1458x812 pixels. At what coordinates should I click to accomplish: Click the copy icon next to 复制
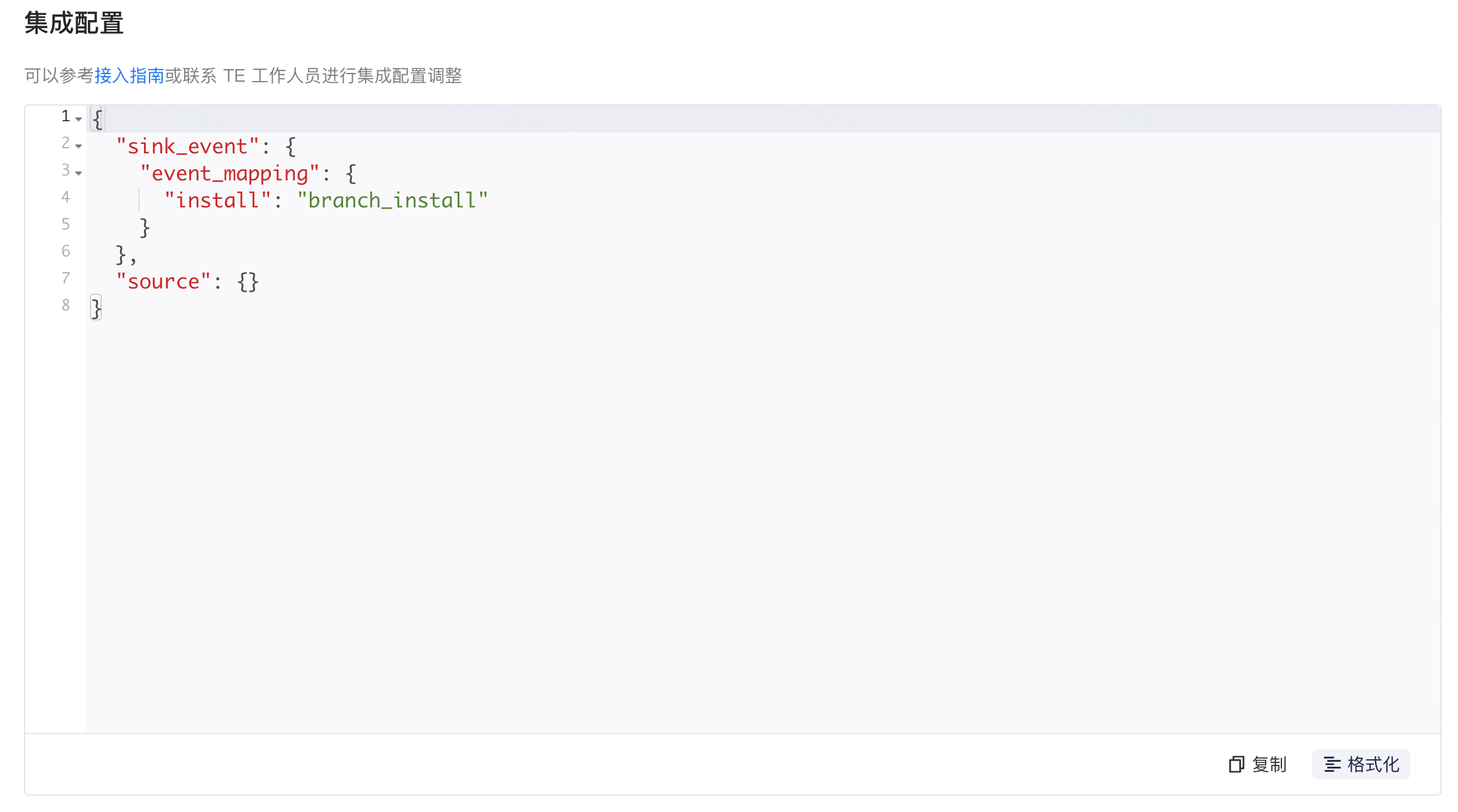pyautogui.click(x=1236, y=764)
